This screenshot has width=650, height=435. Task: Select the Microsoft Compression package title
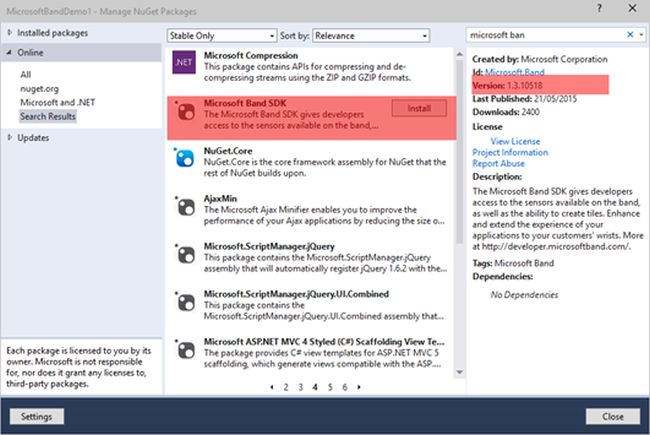pyautogui.click(x=251, y=56)
